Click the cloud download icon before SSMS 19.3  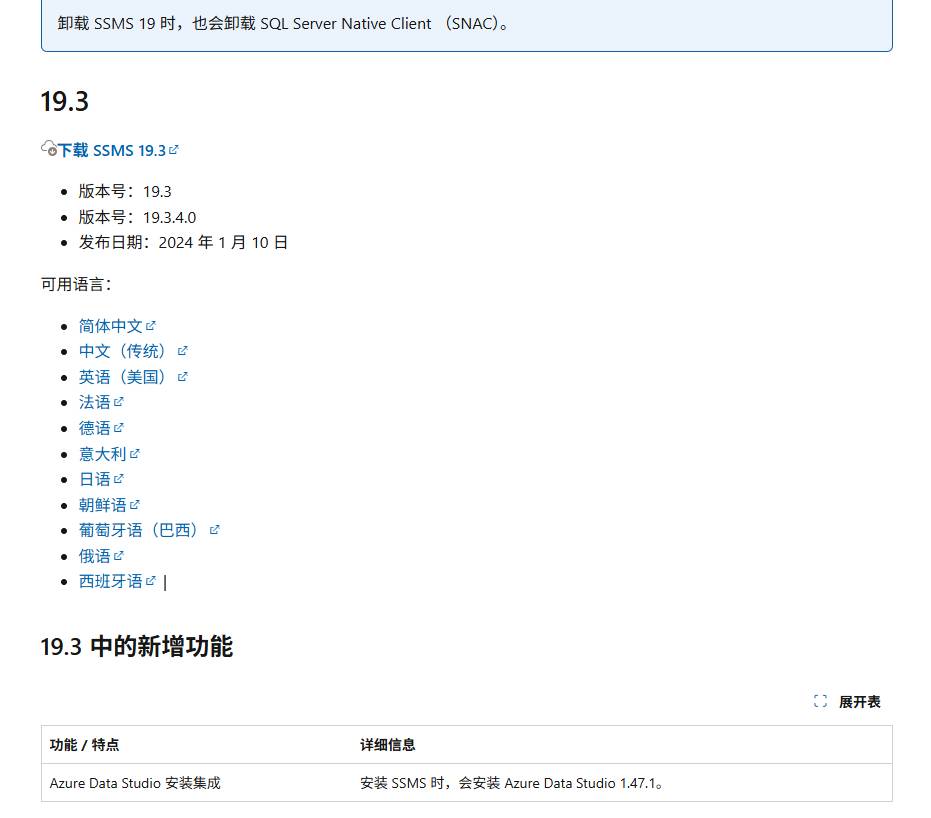coord(48,149)
